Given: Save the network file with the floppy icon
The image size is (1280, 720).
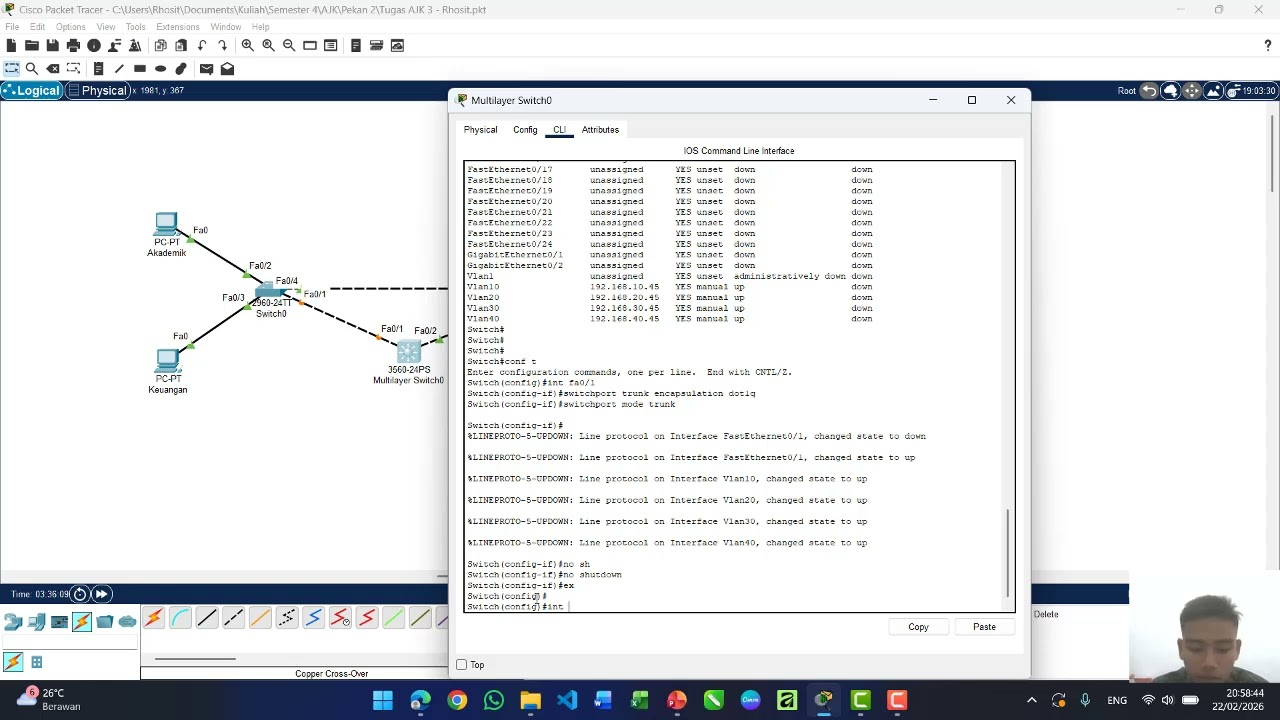Looking at the screenshot, I should (x=52, y=45).
